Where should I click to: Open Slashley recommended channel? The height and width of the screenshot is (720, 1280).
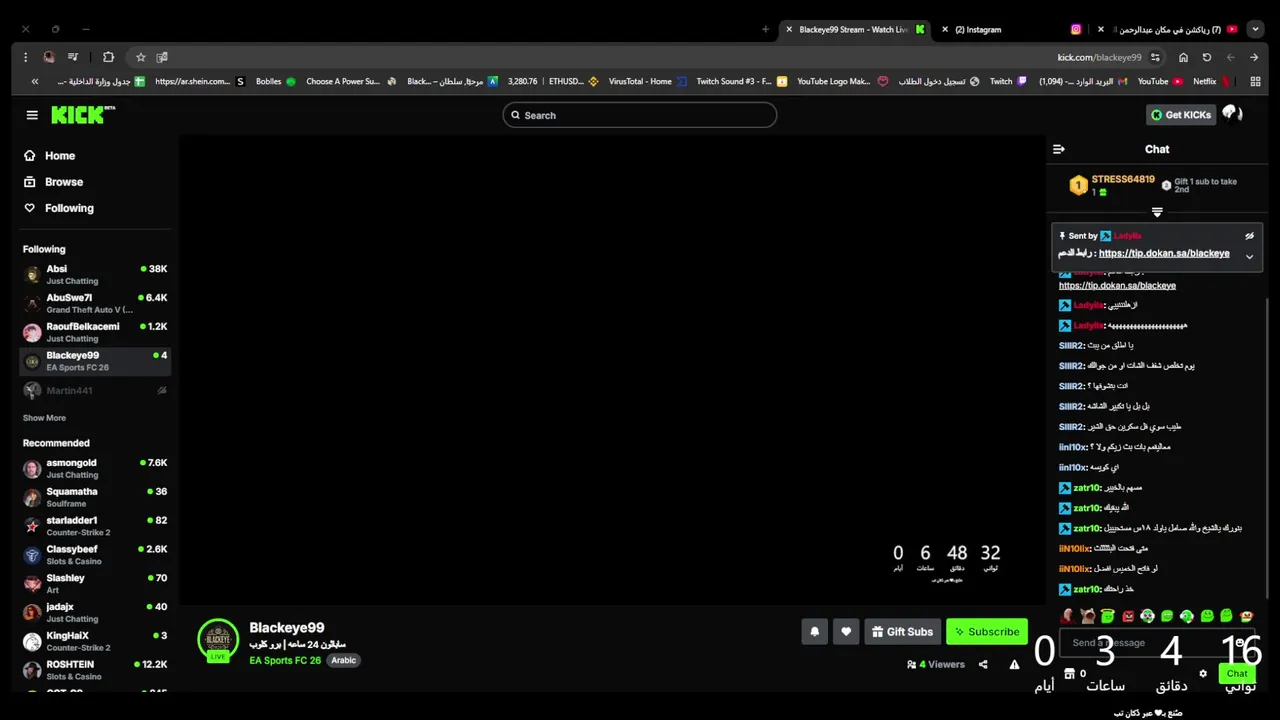pyautogui.click(x=95, y=584)
